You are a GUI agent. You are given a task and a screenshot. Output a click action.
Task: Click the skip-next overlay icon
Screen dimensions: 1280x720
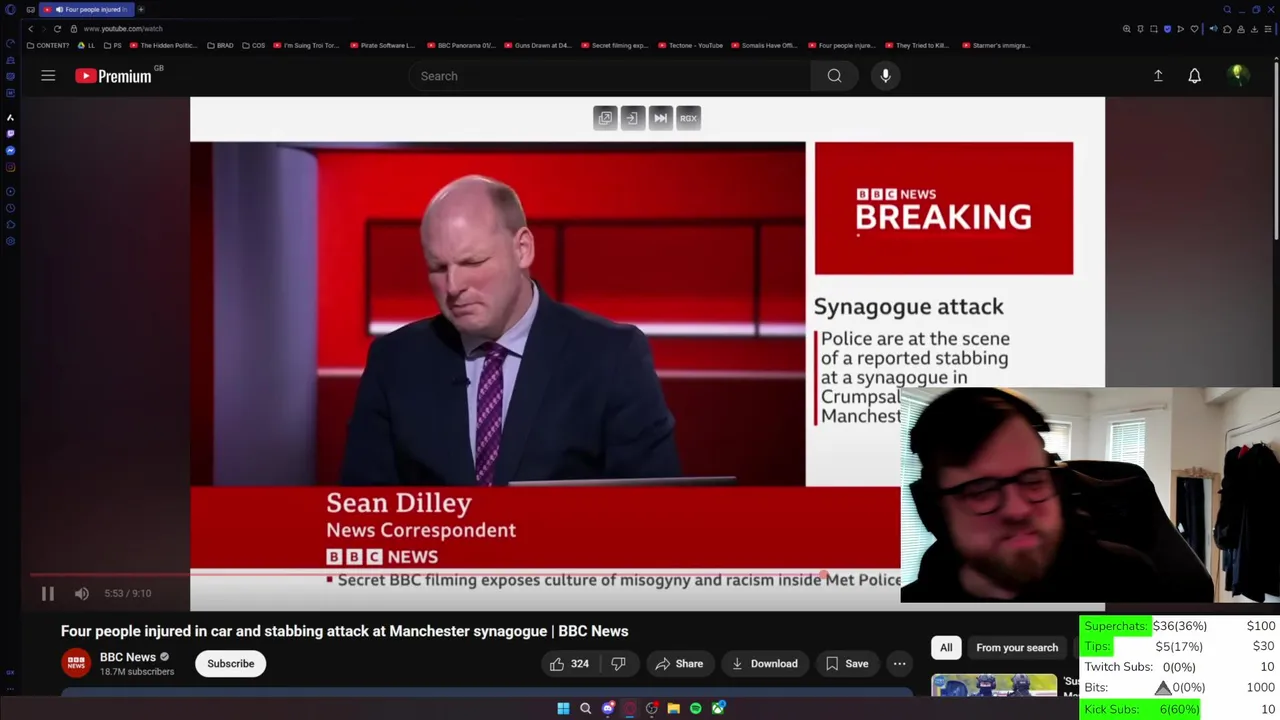[660, 118]
